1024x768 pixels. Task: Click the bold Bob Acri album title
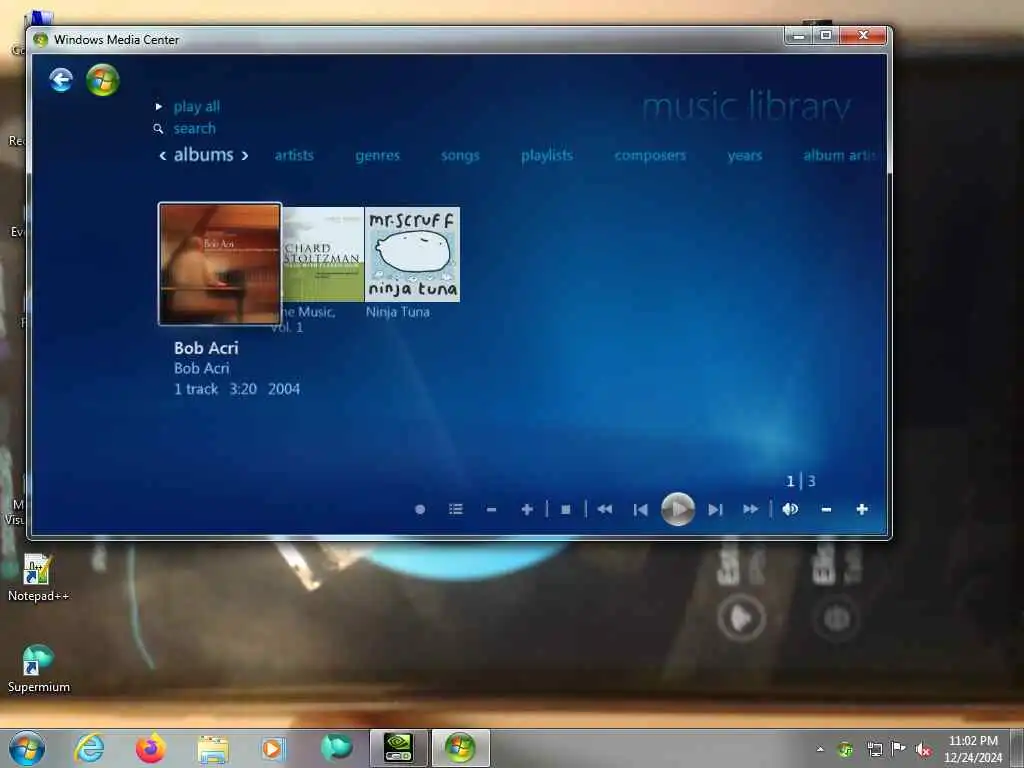(206, 348)
